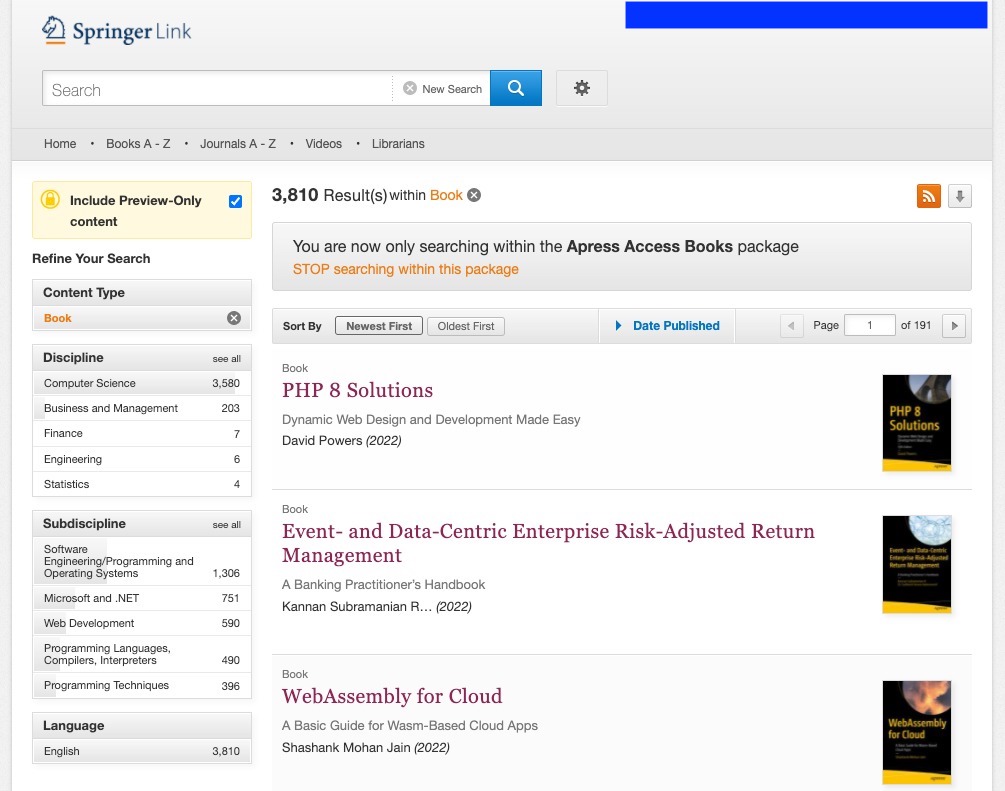
Task: Remove Book filter next to results count
Action: pyautogui.click(x=474, y=196)
